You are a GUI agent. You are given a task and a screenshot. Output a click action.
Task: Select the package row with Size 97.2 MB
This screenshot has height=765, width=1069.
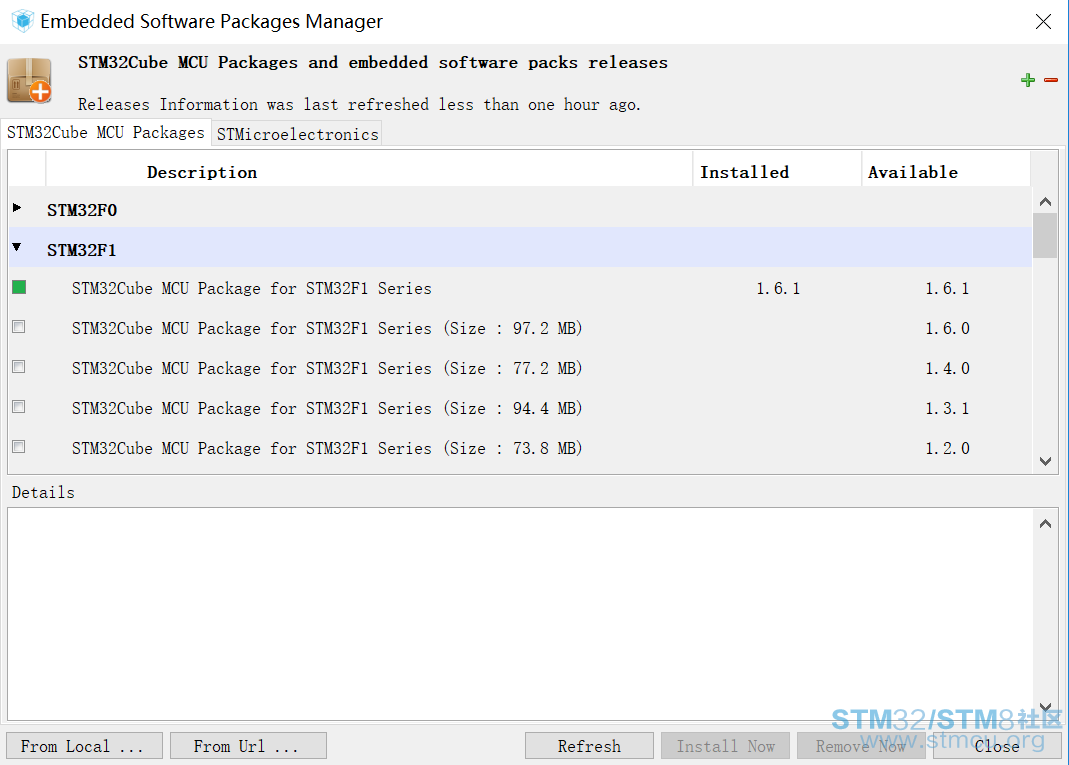coord(520,328)
